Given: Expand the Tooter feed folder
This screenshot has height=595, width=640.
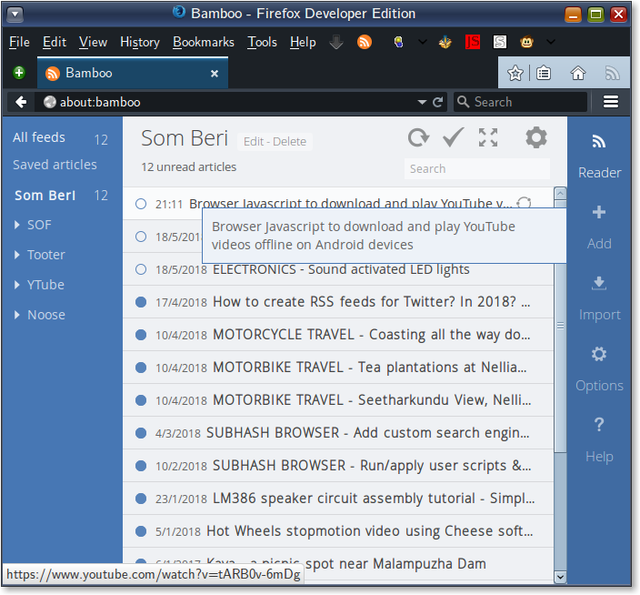Looking at the screenshot, I should [17, 255].
